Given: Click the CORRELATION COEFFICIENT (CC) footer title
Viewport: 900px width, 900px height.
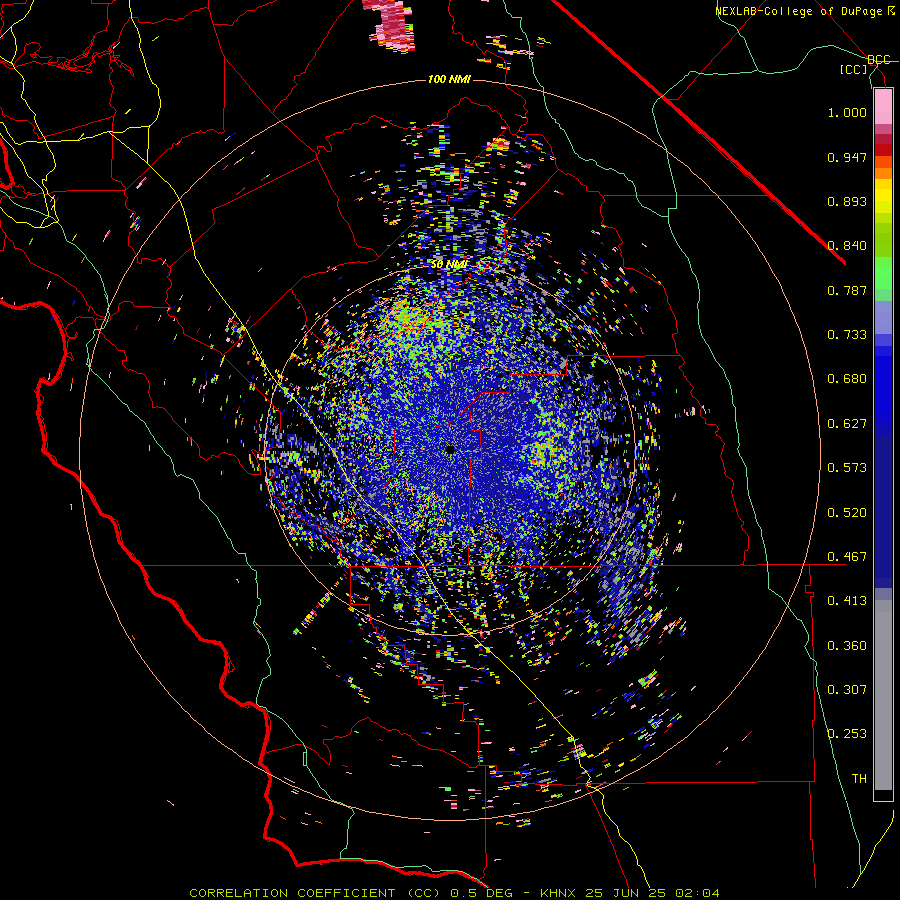Looking at the screenshot, I should 314,893.
